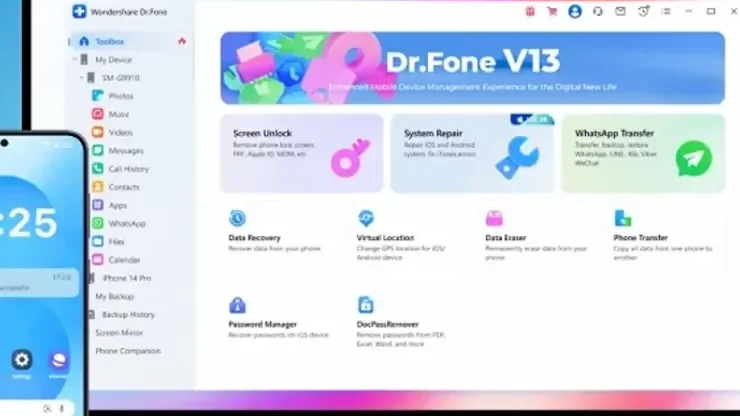
Task: Click the green WhatsApp sidebar icon
Action: pyautogui.click(x=98, y=223)
